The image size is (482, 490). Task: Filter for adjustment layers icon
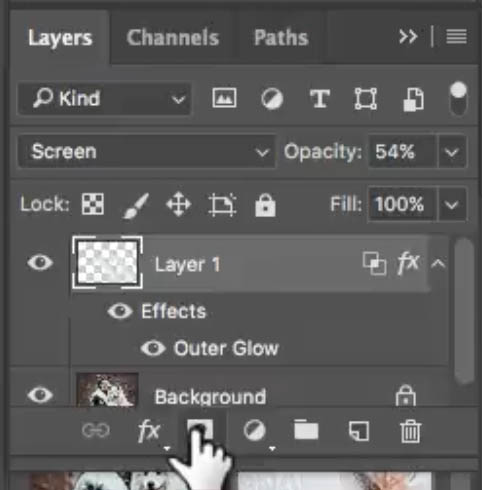pos(272,99)
